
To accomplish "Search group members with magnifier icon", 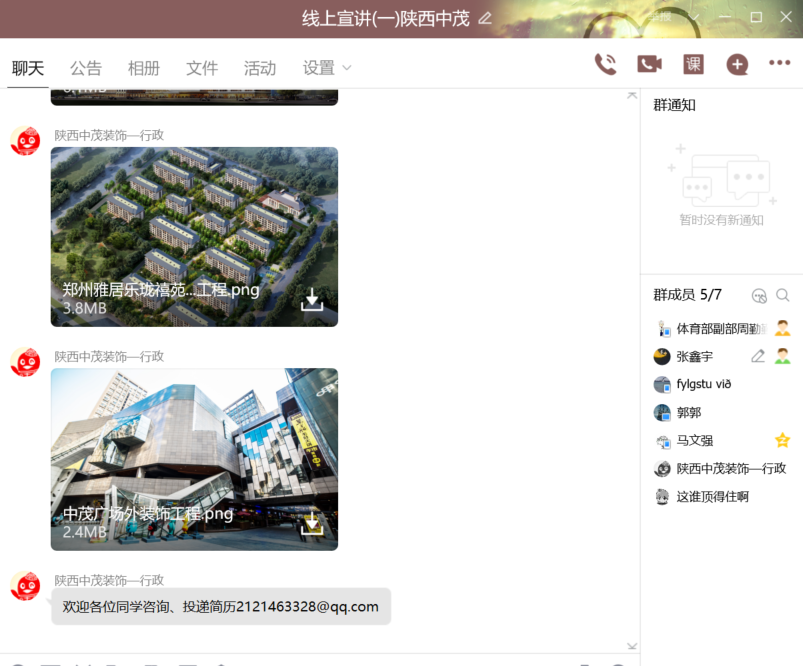I will [783, 295].
